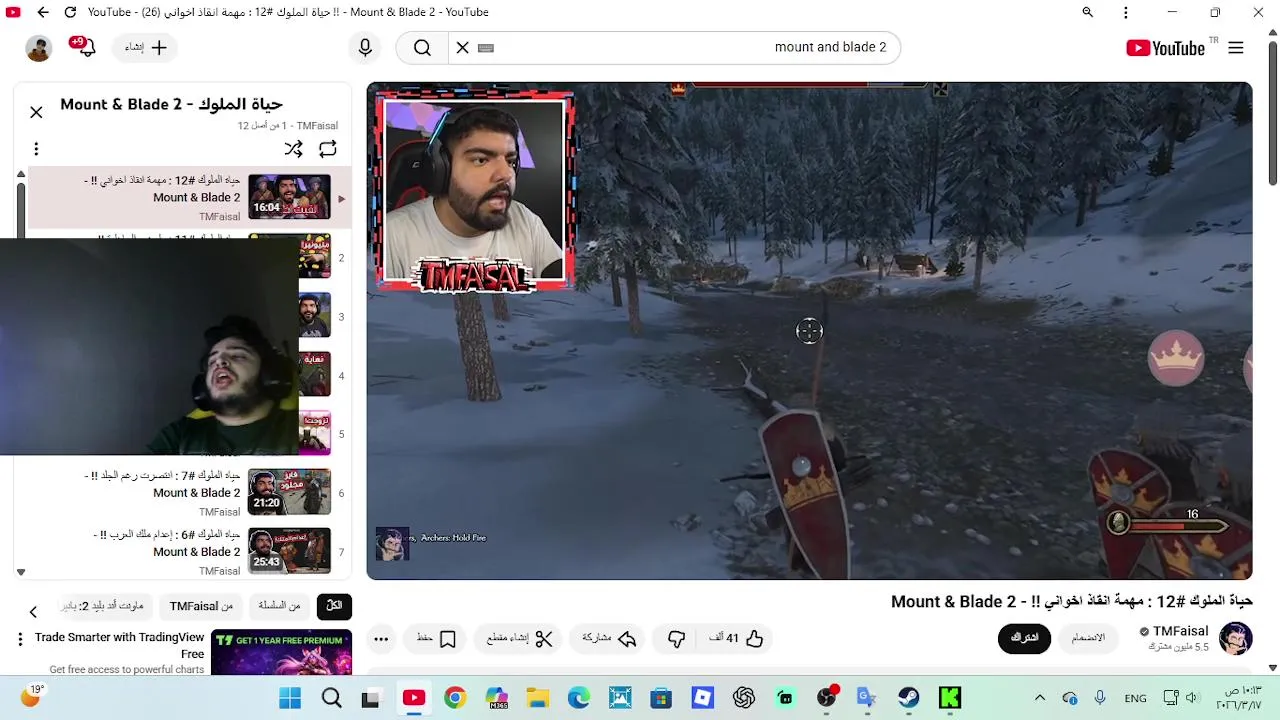Close the playlist panel with the X

[x=36, y=112]
